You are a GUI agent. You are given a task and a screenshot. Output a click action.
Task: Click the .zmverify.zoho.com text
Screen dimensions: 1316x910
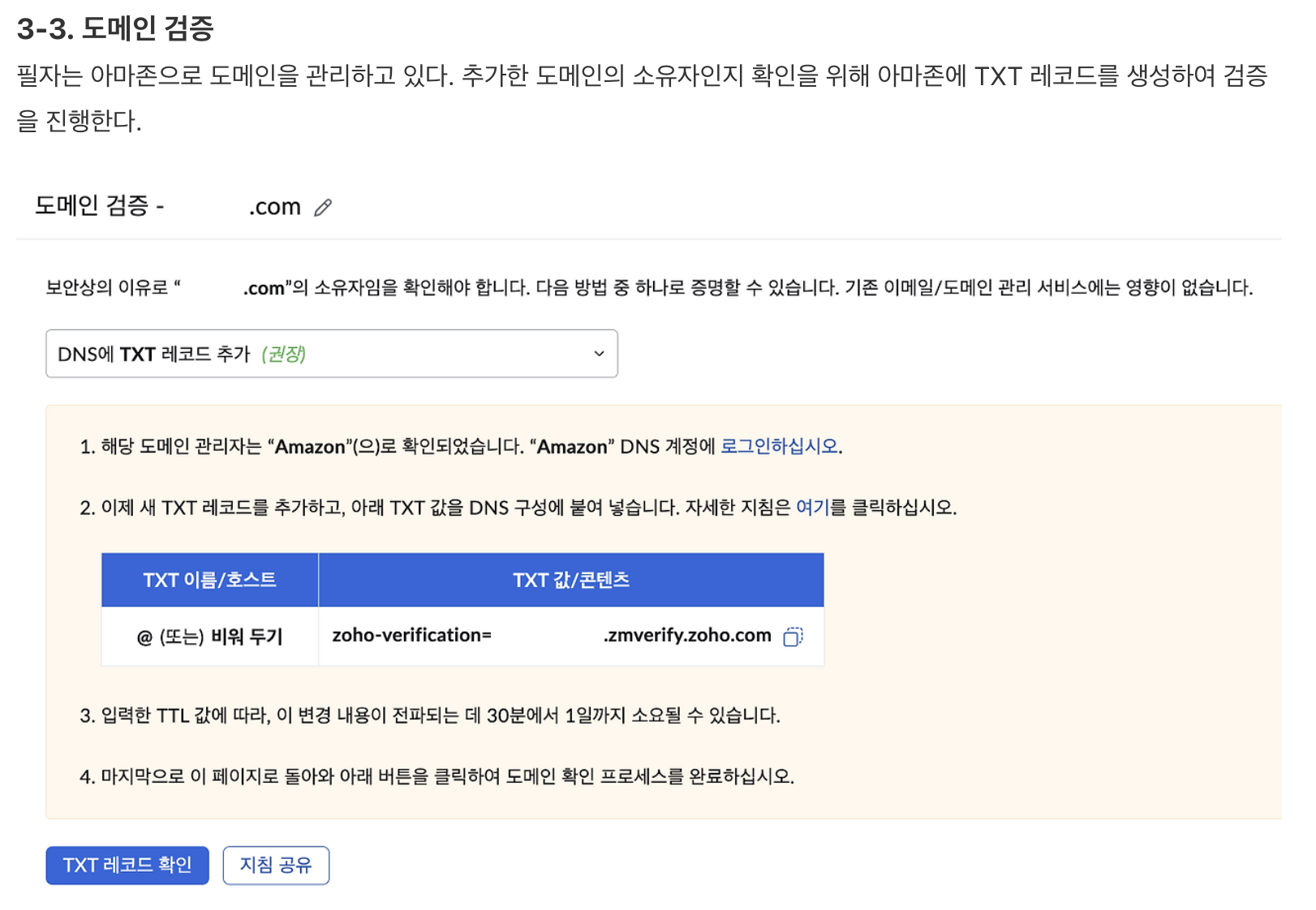point(687,635)
